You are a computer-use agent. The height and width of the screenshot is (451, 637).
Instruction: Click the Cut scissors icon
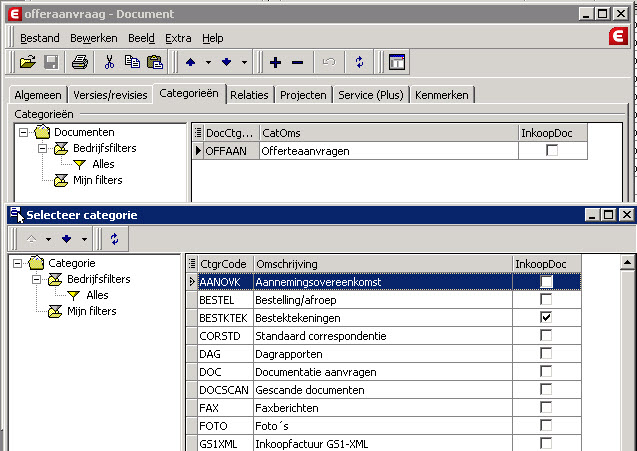point(109,62)
